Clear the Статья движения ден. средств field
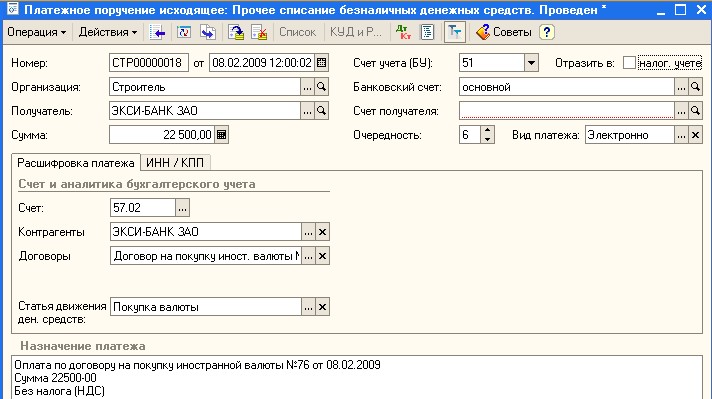This screenshot has width=712, height=399. pyautogui.click(x=322, y=307)
